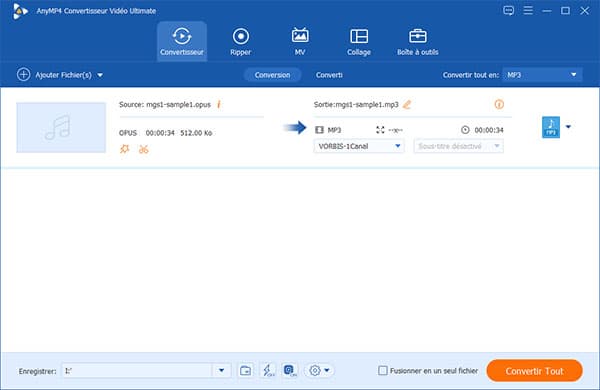
Task: Open Boîte à outils tab
Action: click(417, 41)
